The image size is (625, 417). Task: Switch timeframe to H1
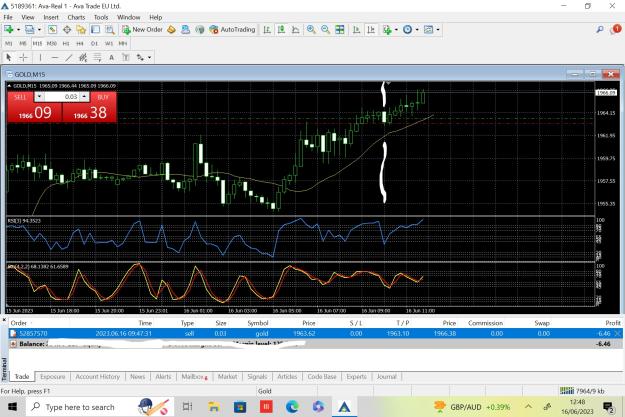click(66, 43)
